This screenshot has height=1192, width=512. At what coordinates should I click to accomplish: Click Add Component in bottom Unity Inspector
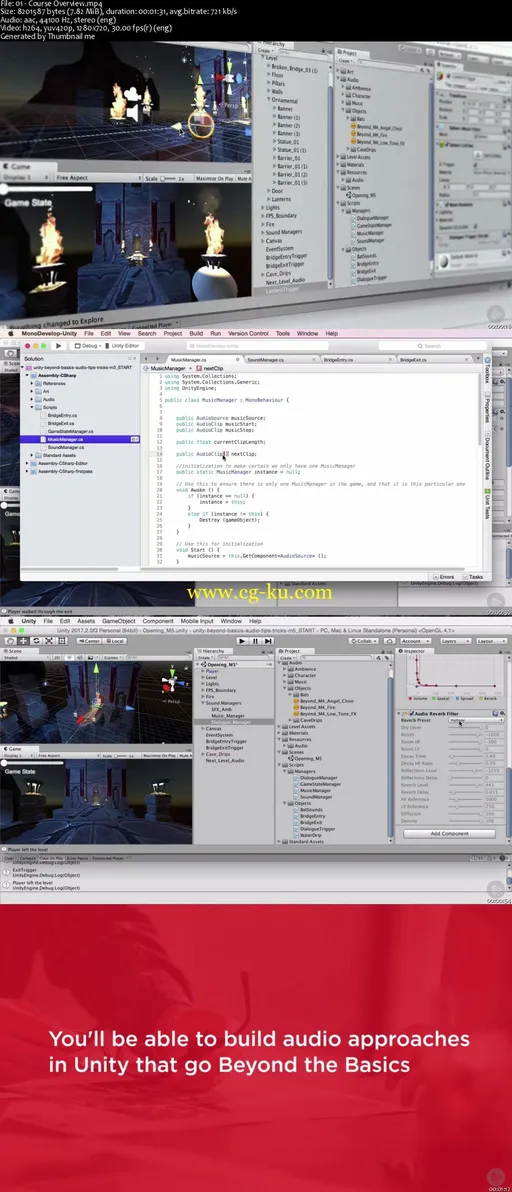(450, 833)
